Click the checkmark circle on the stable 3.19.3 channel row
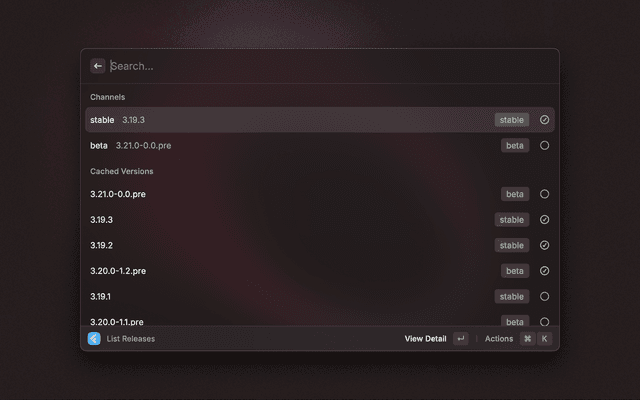 pos(544,120)
